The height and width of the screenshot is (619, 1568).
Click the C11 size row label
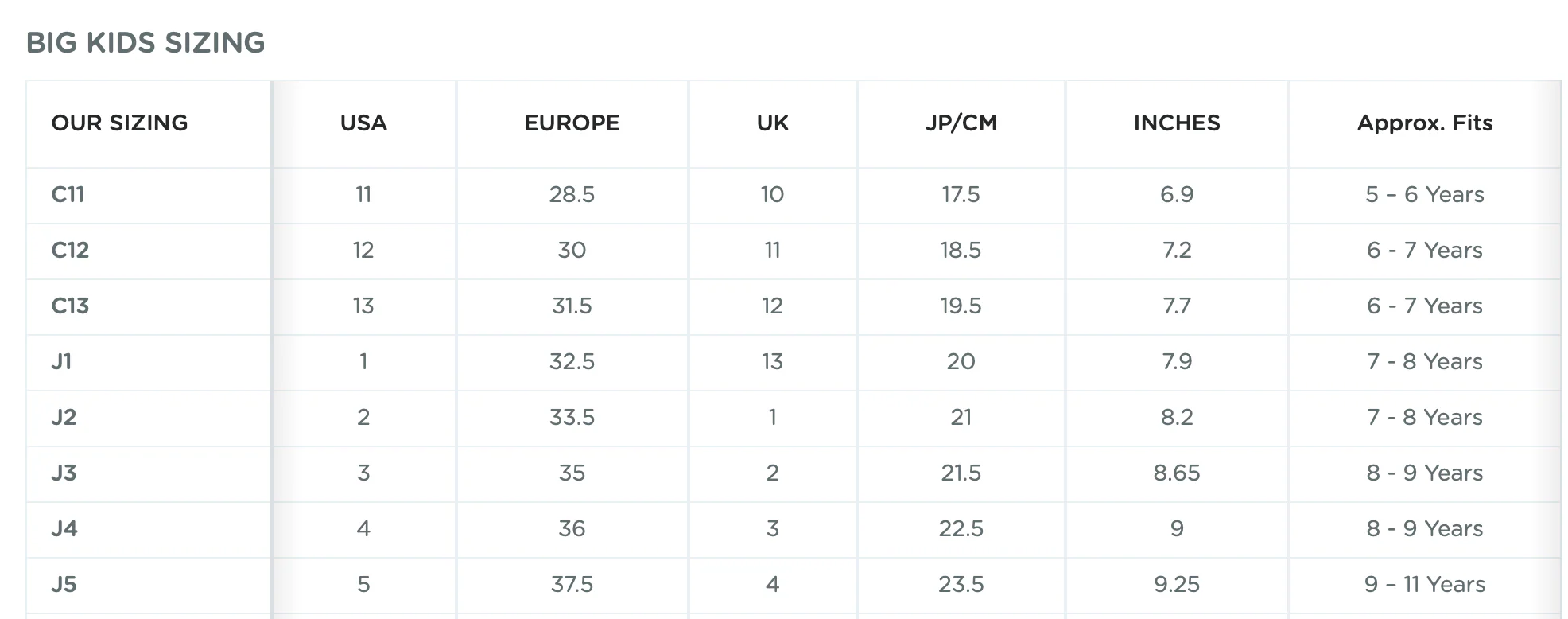[x=68, y=195]
